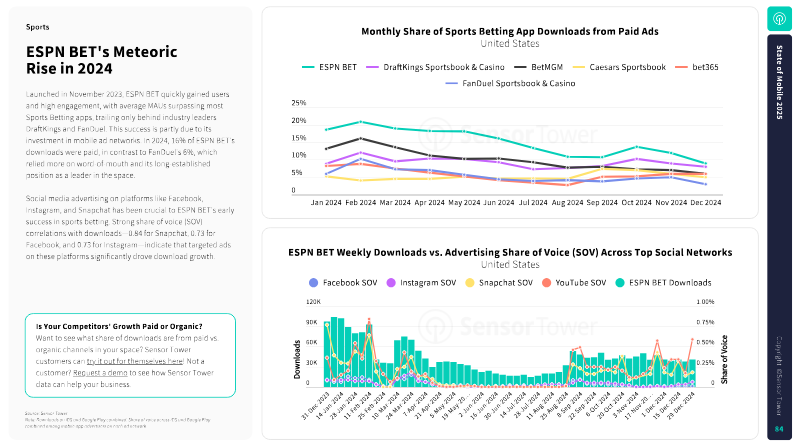Screen dimensions: 800x447
Task: Click the page number 84 in the sidebar
Action: (779, 429)
